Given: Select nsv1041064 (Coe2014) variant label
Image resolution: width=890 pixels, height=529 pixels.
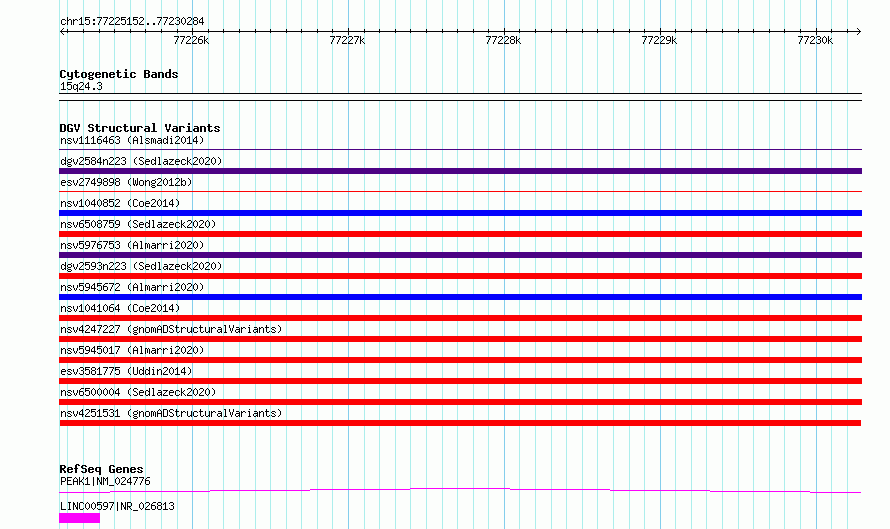Looking at the screenshot, I should click(x=120, y=308).
